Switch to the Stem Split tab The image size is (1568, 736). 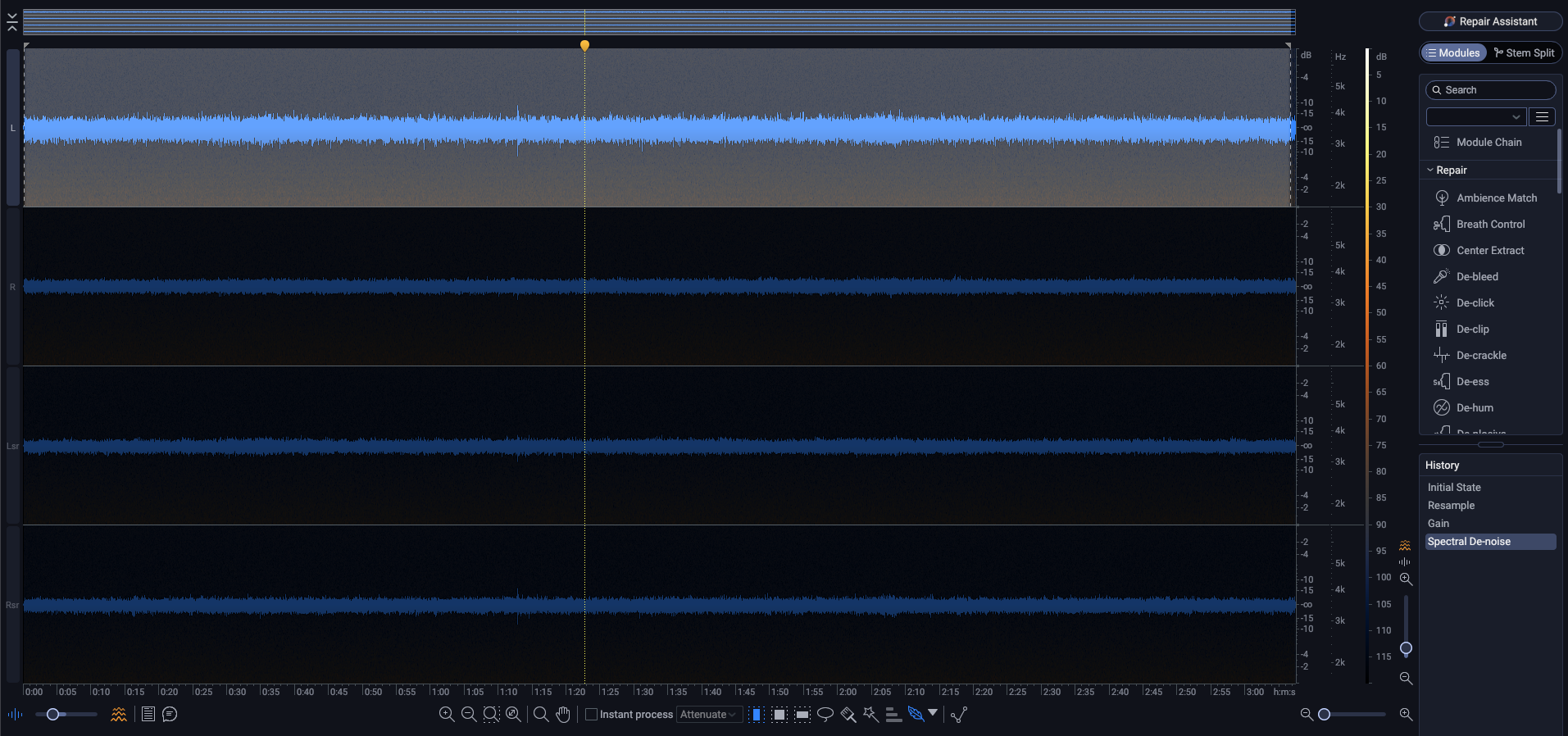click(1524, 52)
